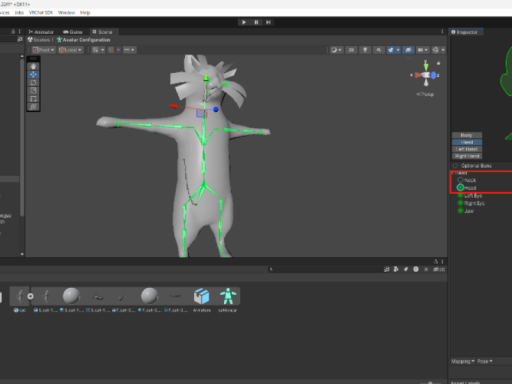
Task: Toggle scene lighting bulb icon
Action: (365, 50)
